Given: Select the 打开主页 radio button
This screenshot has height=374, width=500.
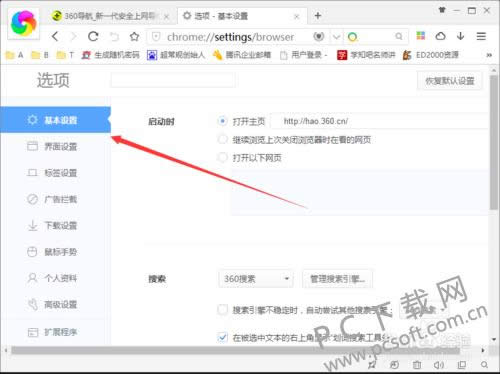Looking at the screenshot, I should (x=222, y=121).
